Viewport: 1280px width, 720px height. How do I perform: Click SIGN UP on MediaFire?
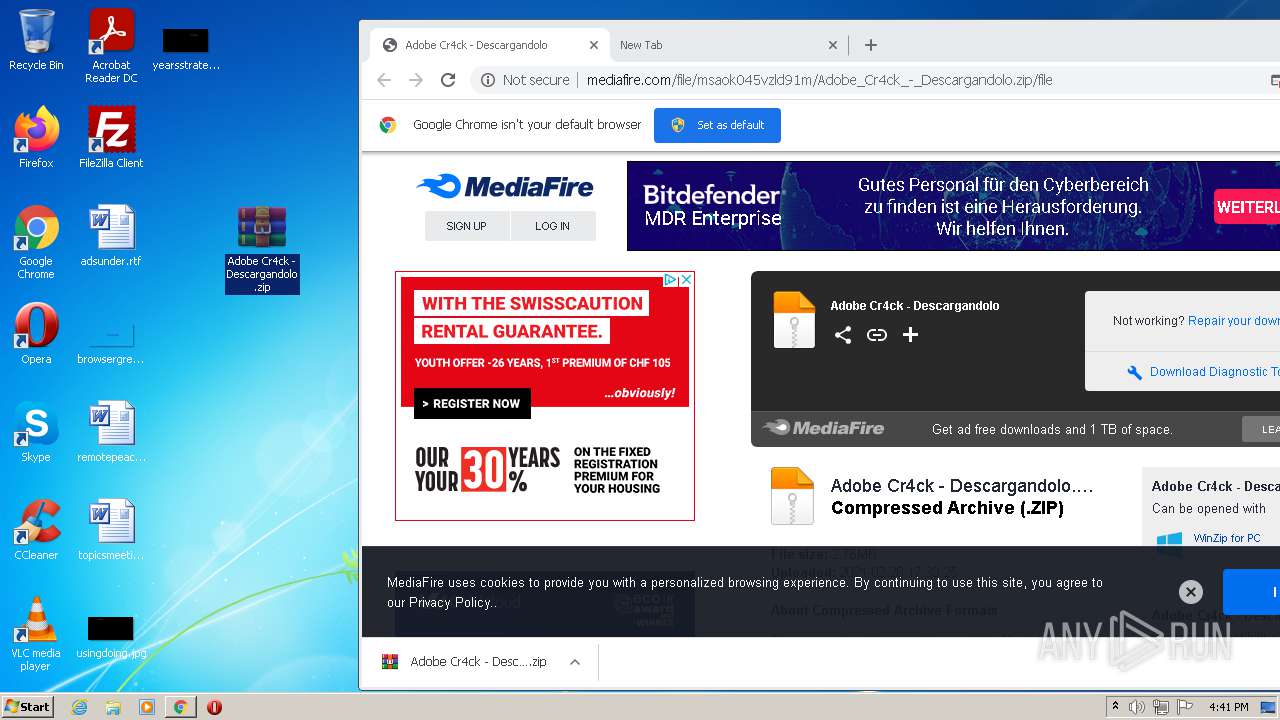tap(466, 226)
